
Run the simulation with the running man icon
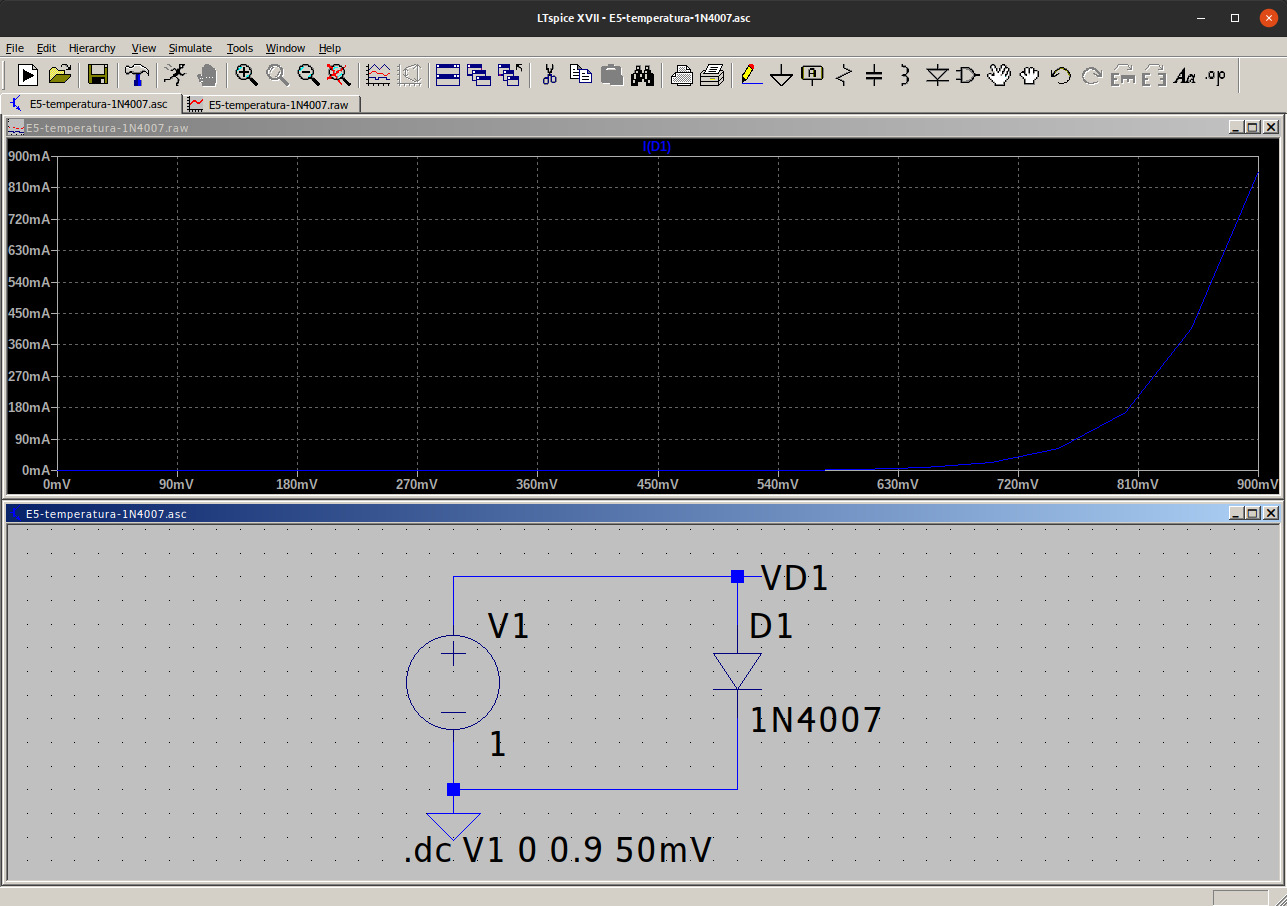tap(175, 74)
